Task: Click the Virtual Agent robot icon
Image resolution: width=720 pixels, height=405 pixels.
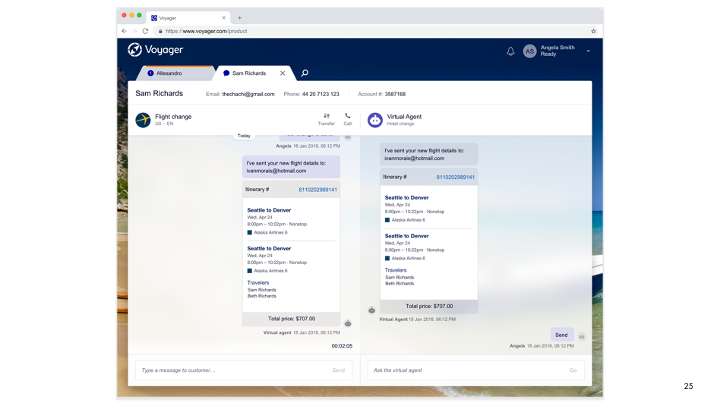Action: 375,120
